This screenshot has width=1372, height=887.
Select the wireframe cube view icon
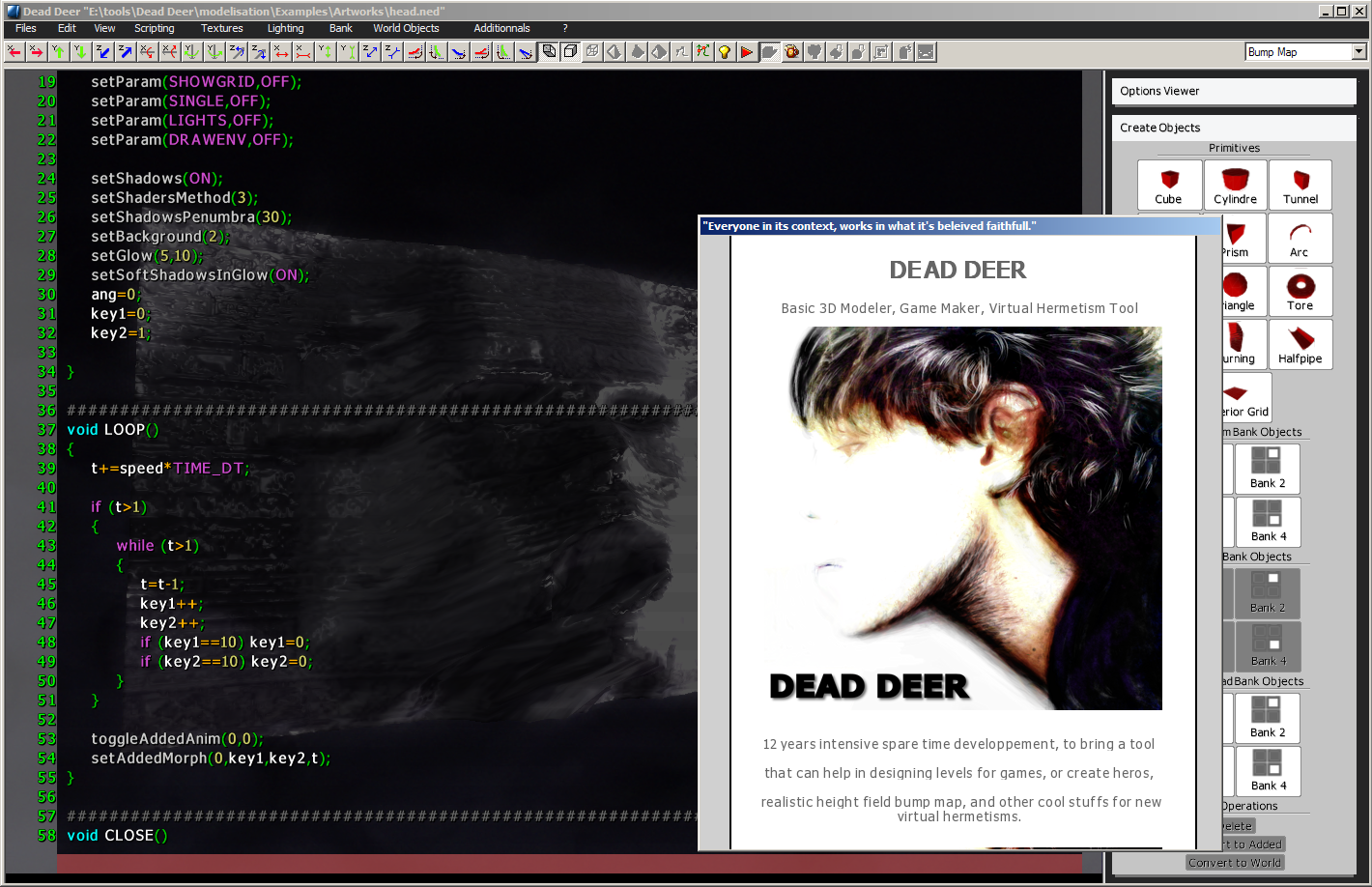pyautogui.click(x=592, y=52)
